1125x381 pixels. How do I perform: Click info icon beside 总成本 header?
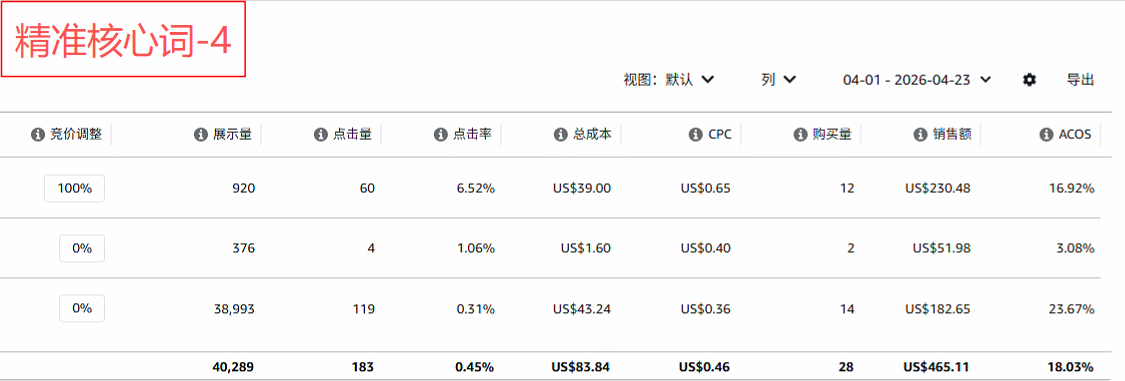pos(560,134)
